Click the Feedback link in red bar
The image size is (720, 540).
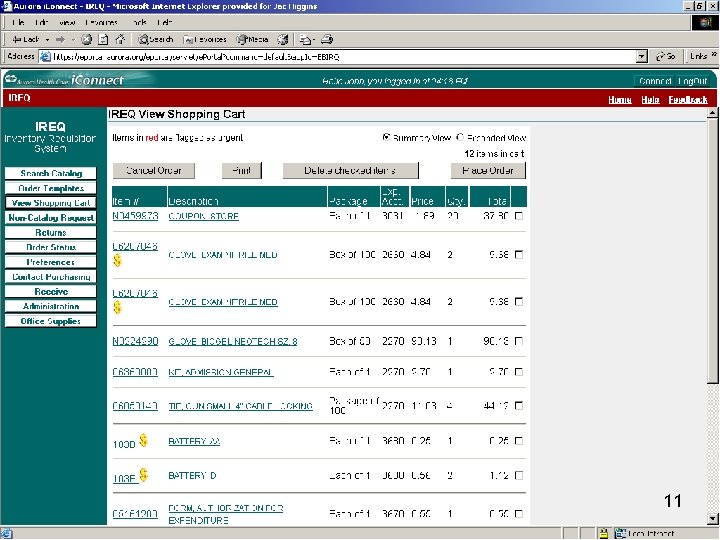point(688,100)
